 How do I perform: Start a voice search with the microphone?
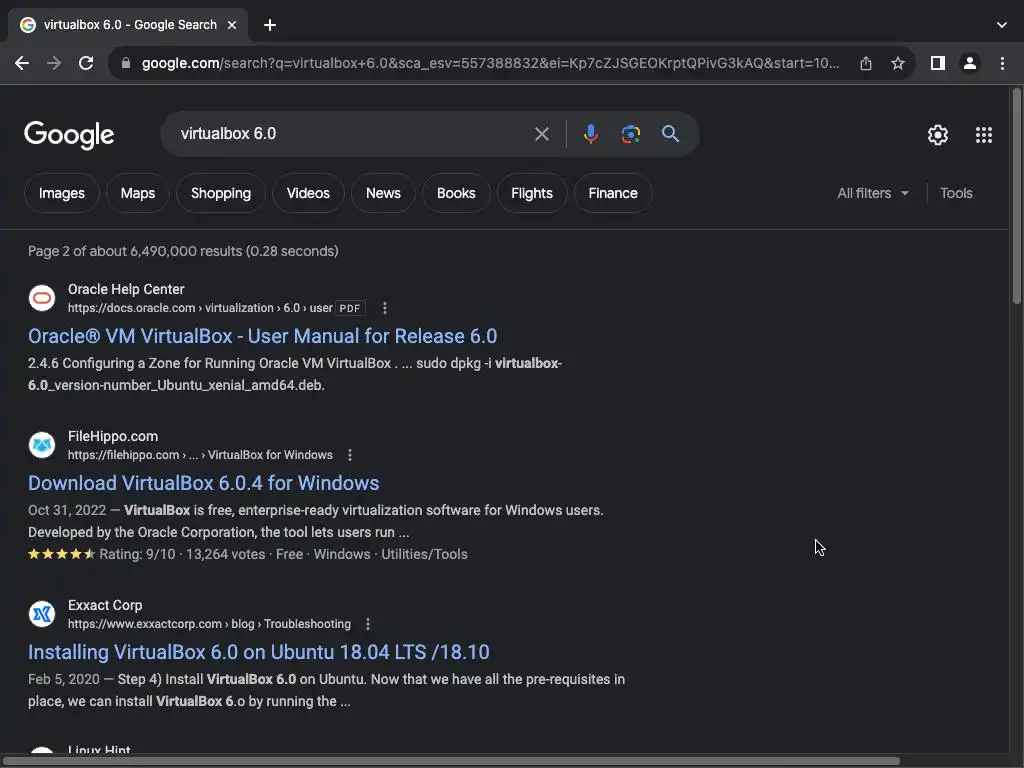(x=590, y=134)
